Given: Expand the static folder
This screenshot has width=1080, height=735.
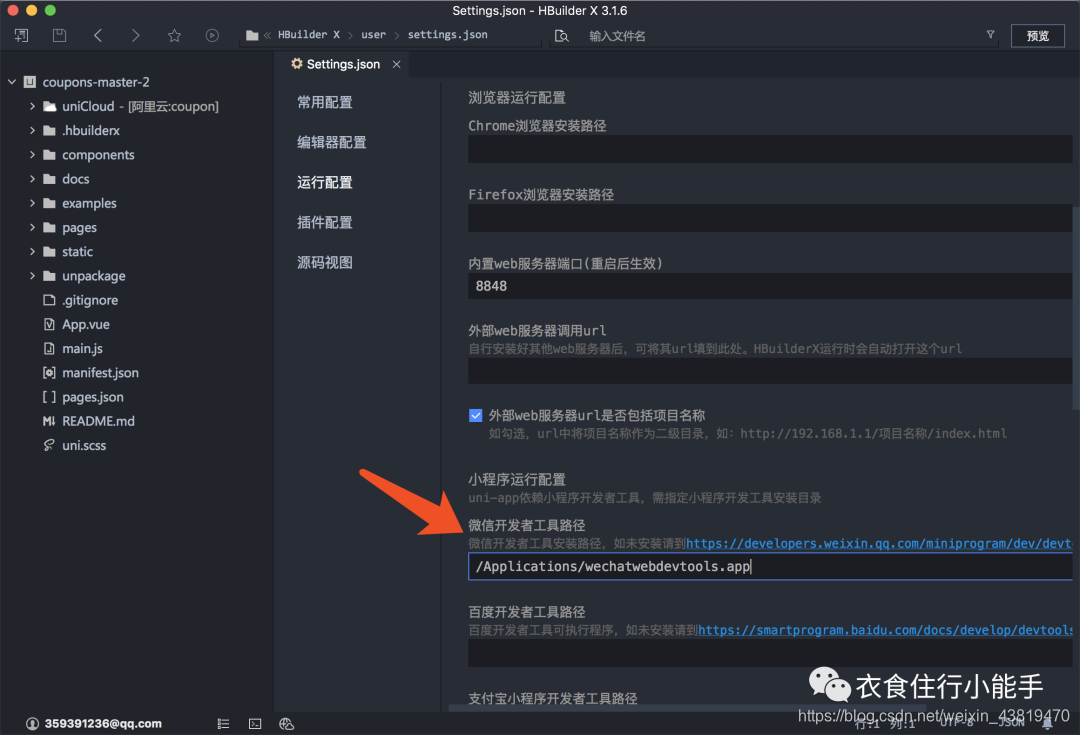Looking at the screenshot, I should pos(32,251).
